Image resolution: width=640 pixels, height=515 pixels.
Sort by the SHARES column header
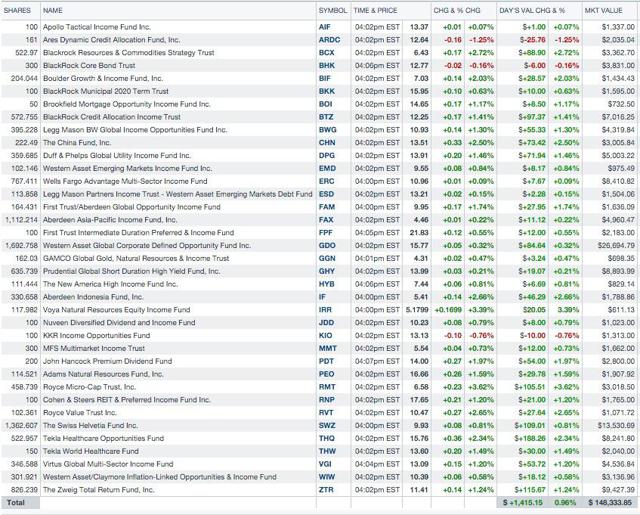tap(17, 11)
